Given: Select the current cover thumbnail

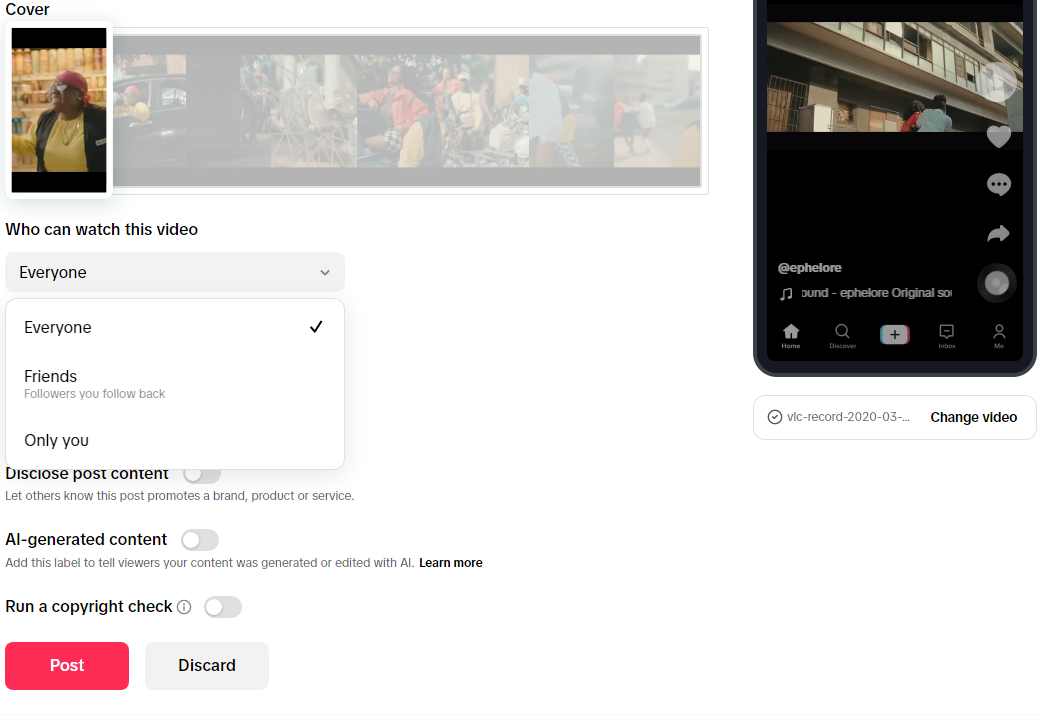Looking at the screenshot, I should [x=59, y=110].
